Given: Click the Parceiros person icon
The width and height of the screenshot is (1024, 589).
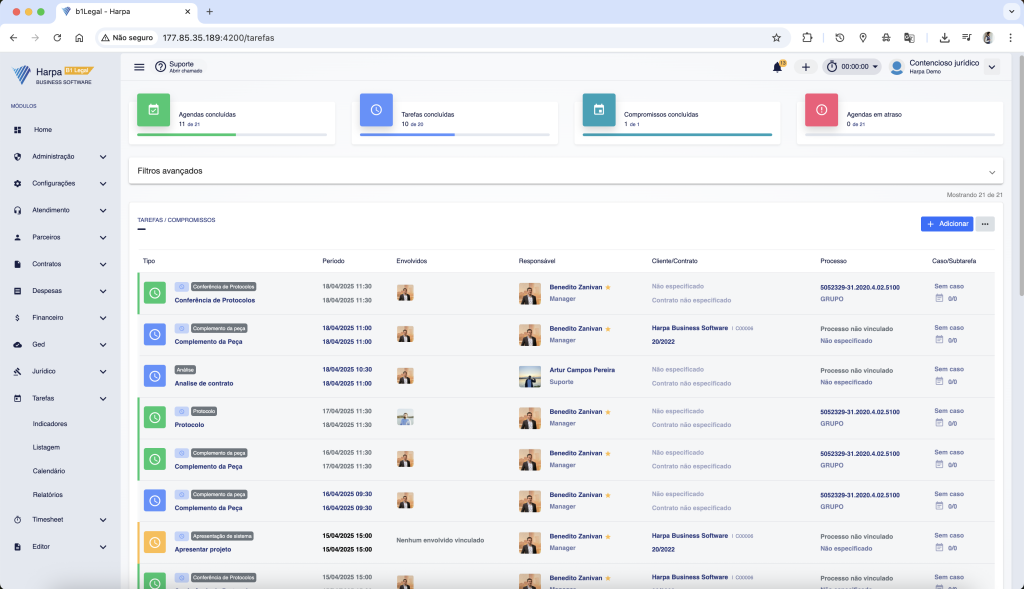Looking at the screenshot, I should (x=18, y=237).
